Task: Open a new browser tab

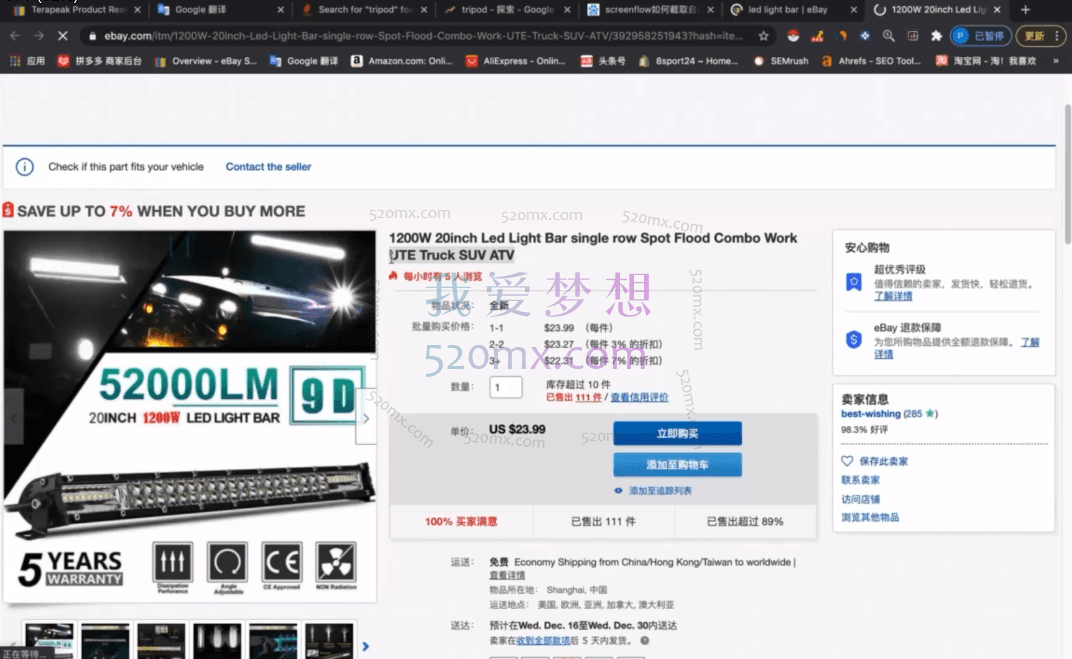Action: click(x=1025, y=10)
